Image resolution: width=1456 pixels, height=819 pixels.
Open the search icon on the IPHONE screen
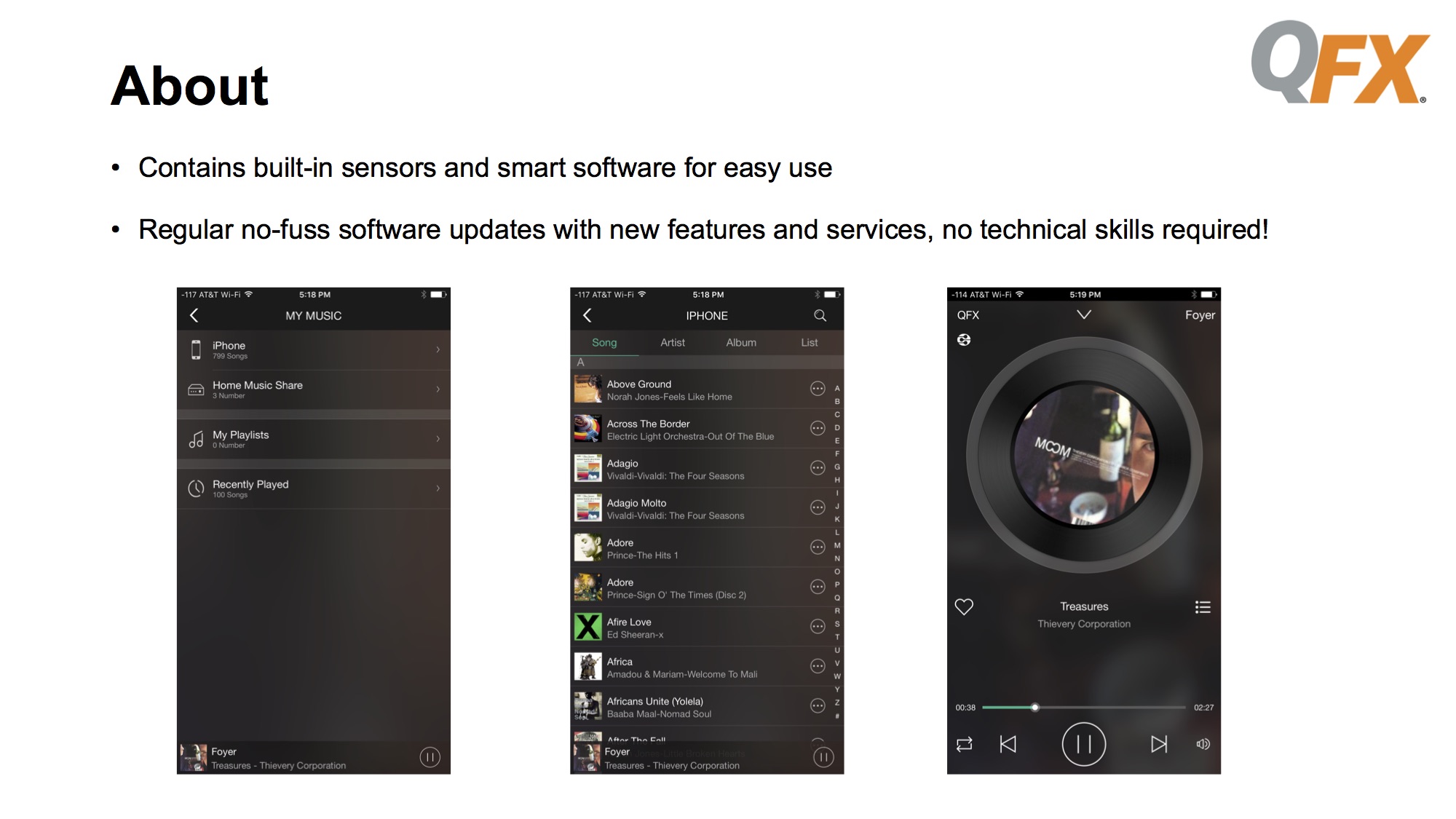point(820,315)
